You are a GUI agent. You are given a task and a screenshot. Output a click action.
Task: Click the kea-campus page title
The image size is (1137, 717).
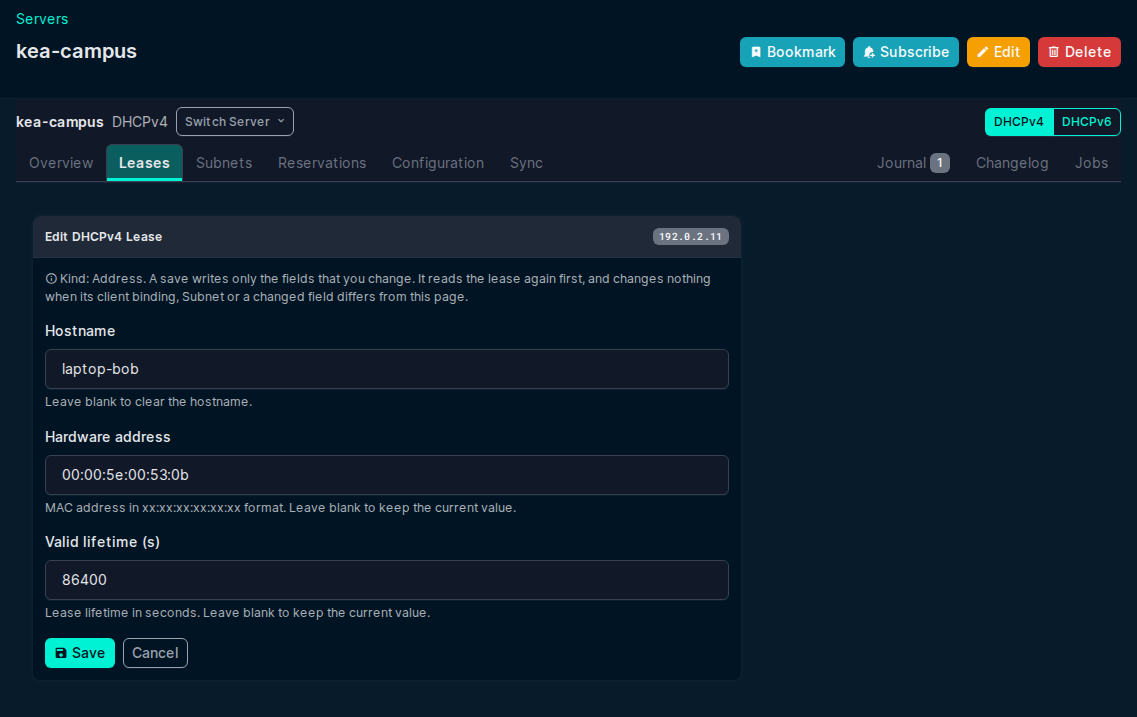[76, 51]
